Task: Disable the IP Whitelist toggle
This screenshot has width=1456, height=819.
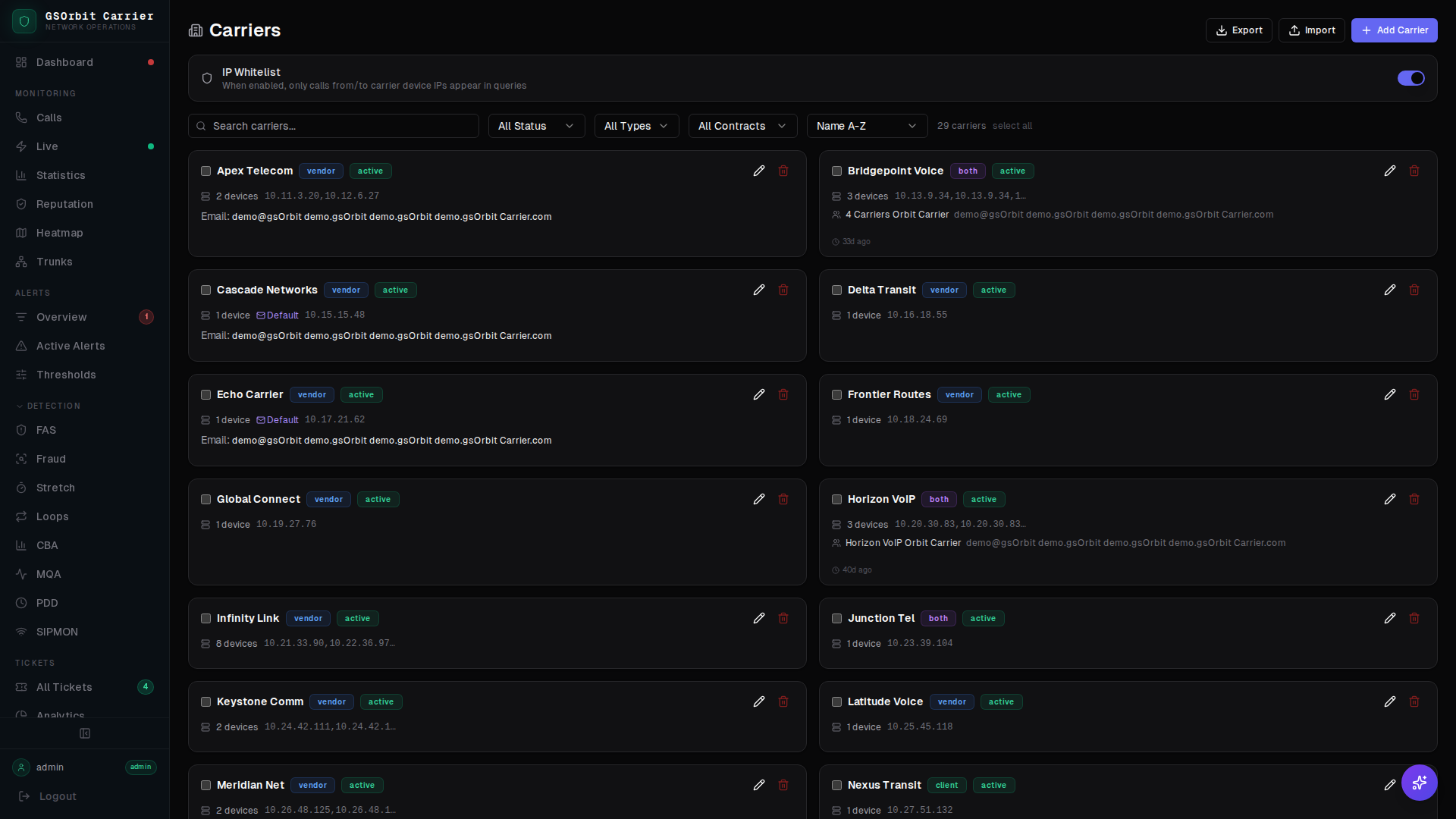Action: pos(1411,78)
